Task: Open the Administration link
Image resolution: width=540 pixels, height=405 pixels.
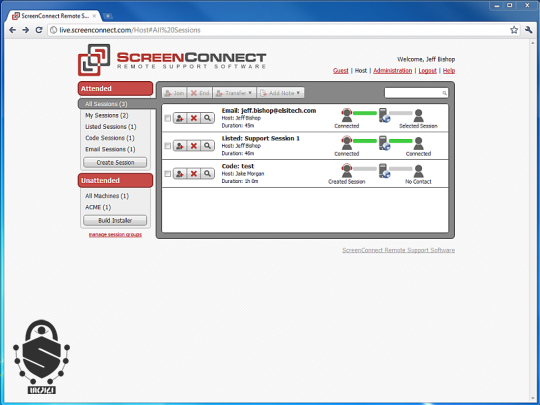Action: (x=393, y=71)
